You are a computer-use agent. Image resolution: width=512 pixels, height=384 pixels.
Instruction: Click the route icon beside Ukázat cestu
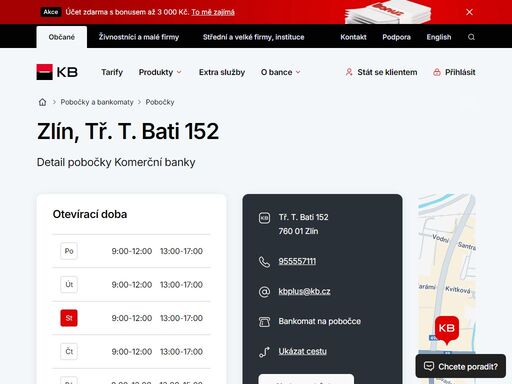point(264,352)
